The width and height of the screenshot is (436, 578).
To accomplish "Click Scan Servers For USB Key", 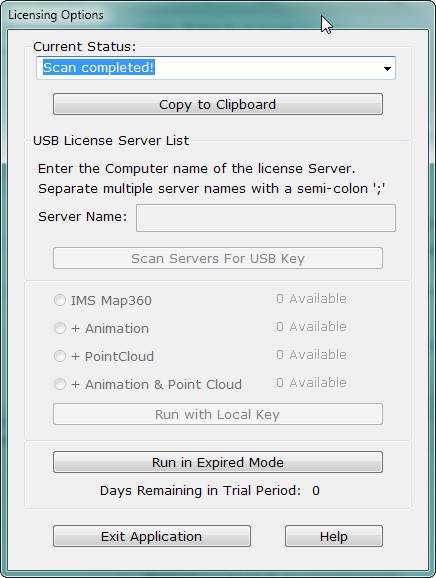I will click(x=218, y=258).
